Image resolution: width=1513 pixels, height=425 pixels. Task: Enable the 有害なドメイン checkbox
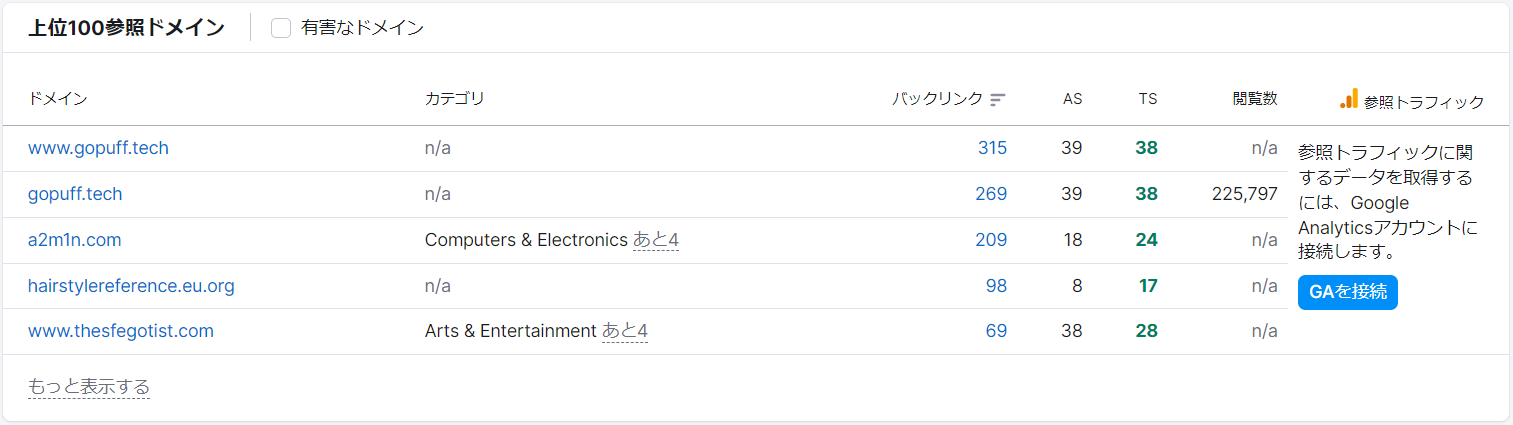(x=281, y=28)
